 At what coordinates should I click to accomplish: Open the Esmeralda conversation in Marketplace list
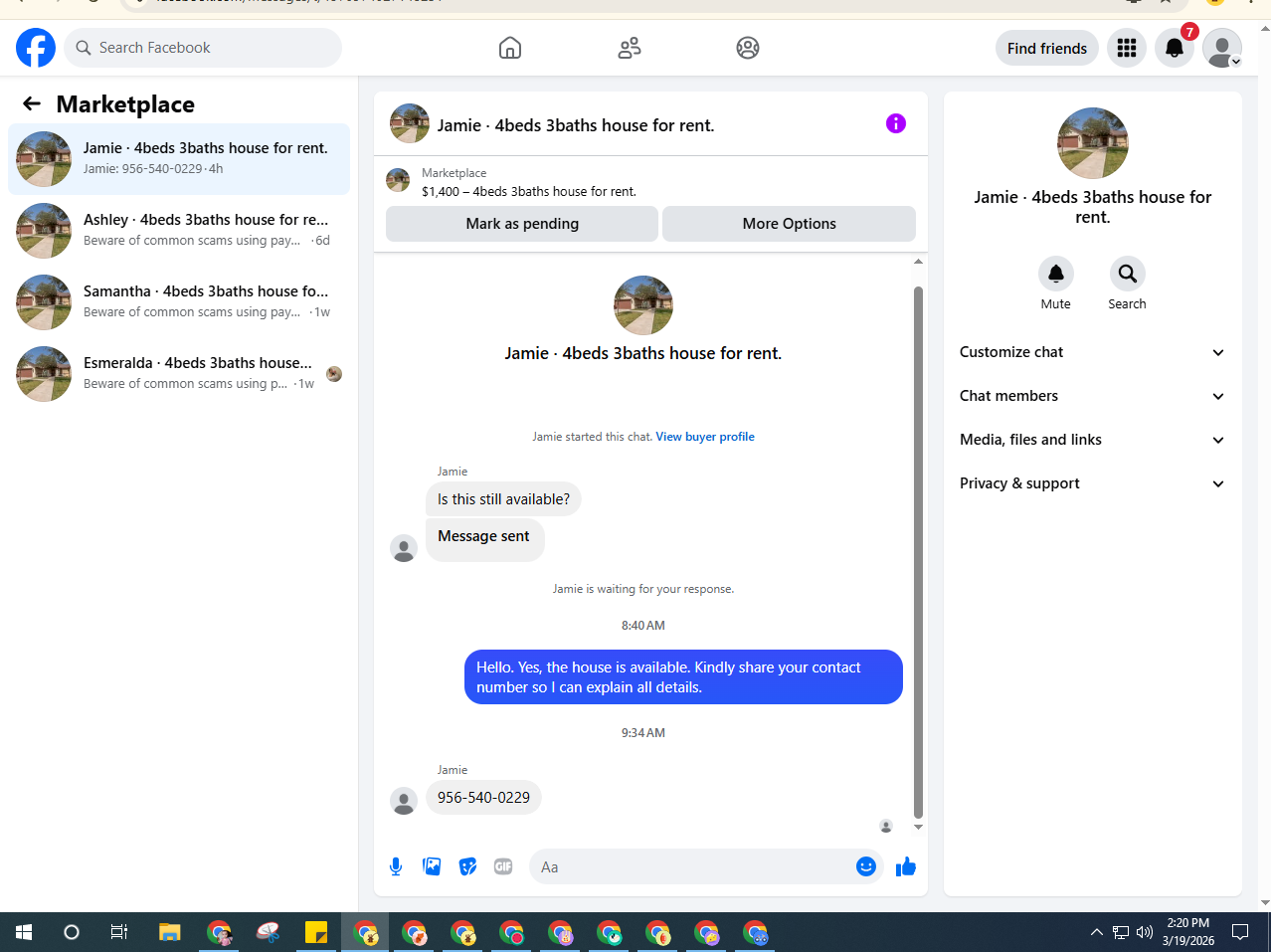[179, 374]
